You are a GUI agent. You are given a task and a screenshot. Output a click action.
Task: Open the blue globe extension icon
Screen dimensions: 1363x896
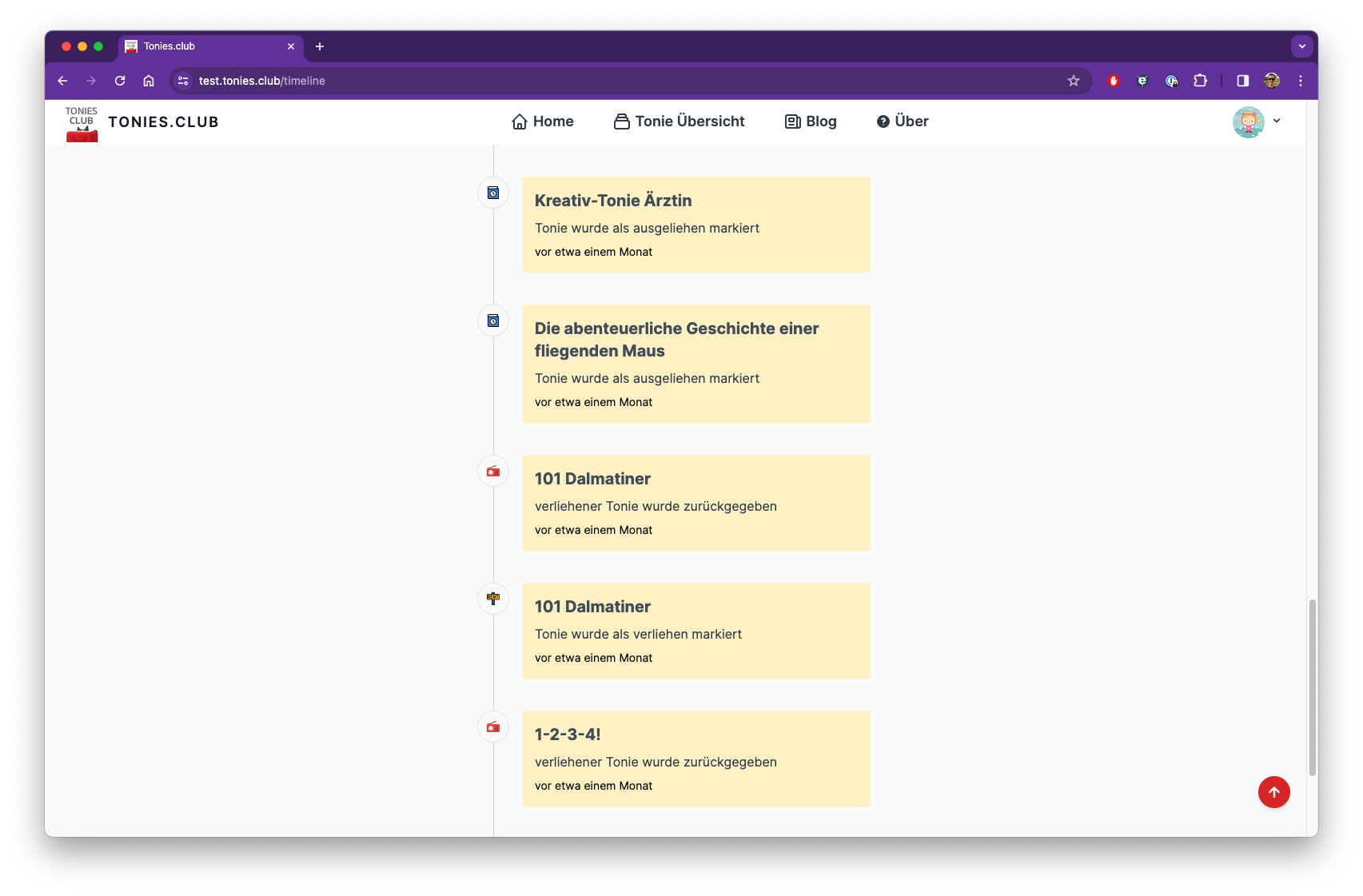(x=1171, y=81)
